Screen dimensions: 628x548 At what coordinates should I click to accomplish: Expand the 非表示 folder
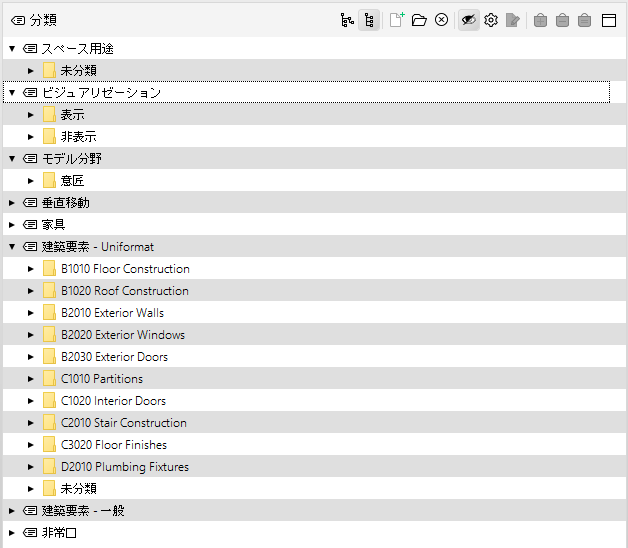point(30,137)
